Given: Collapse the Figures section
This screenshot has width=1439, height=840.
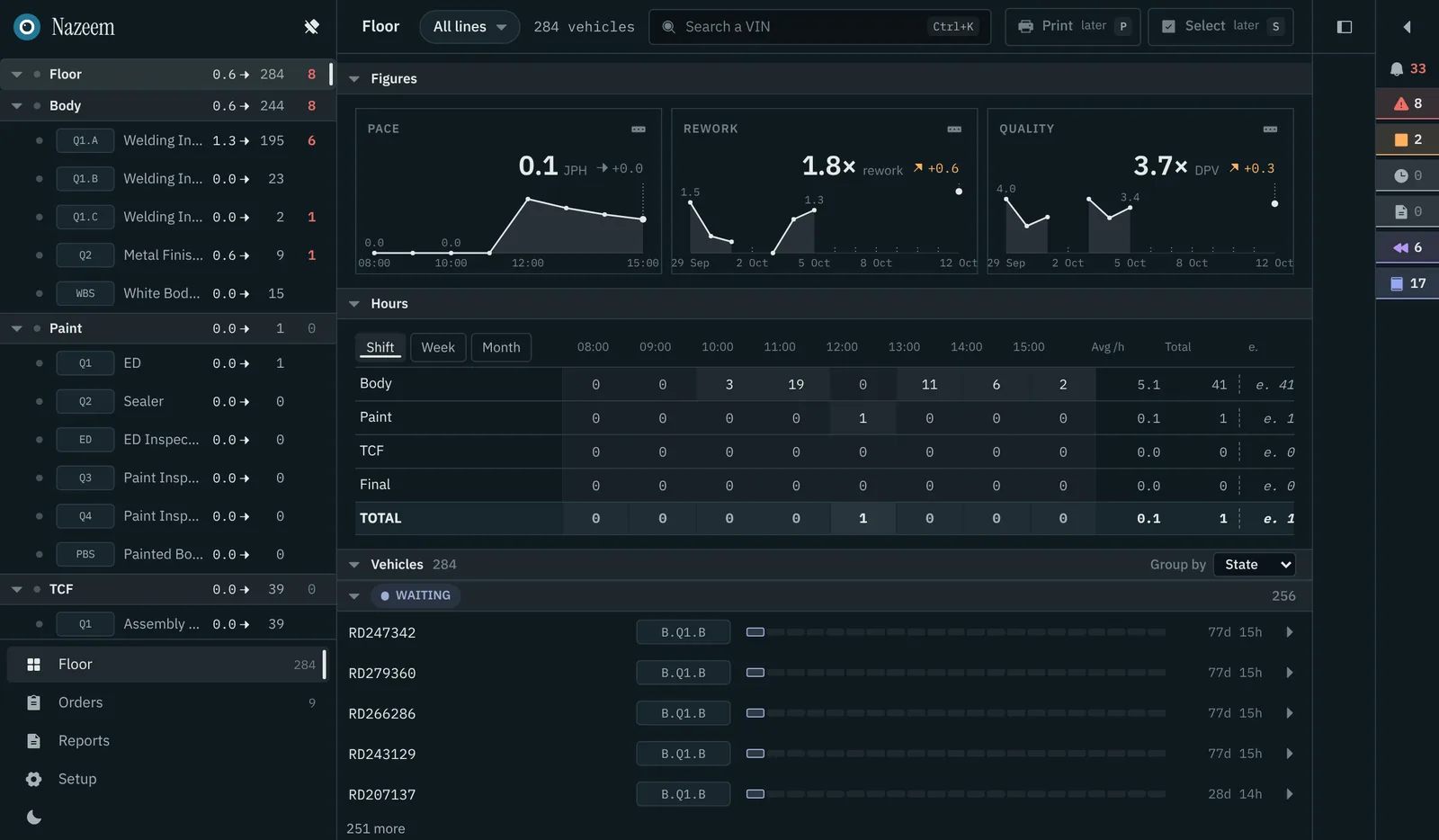Looking at the screenshot, I should click(354, 79).
